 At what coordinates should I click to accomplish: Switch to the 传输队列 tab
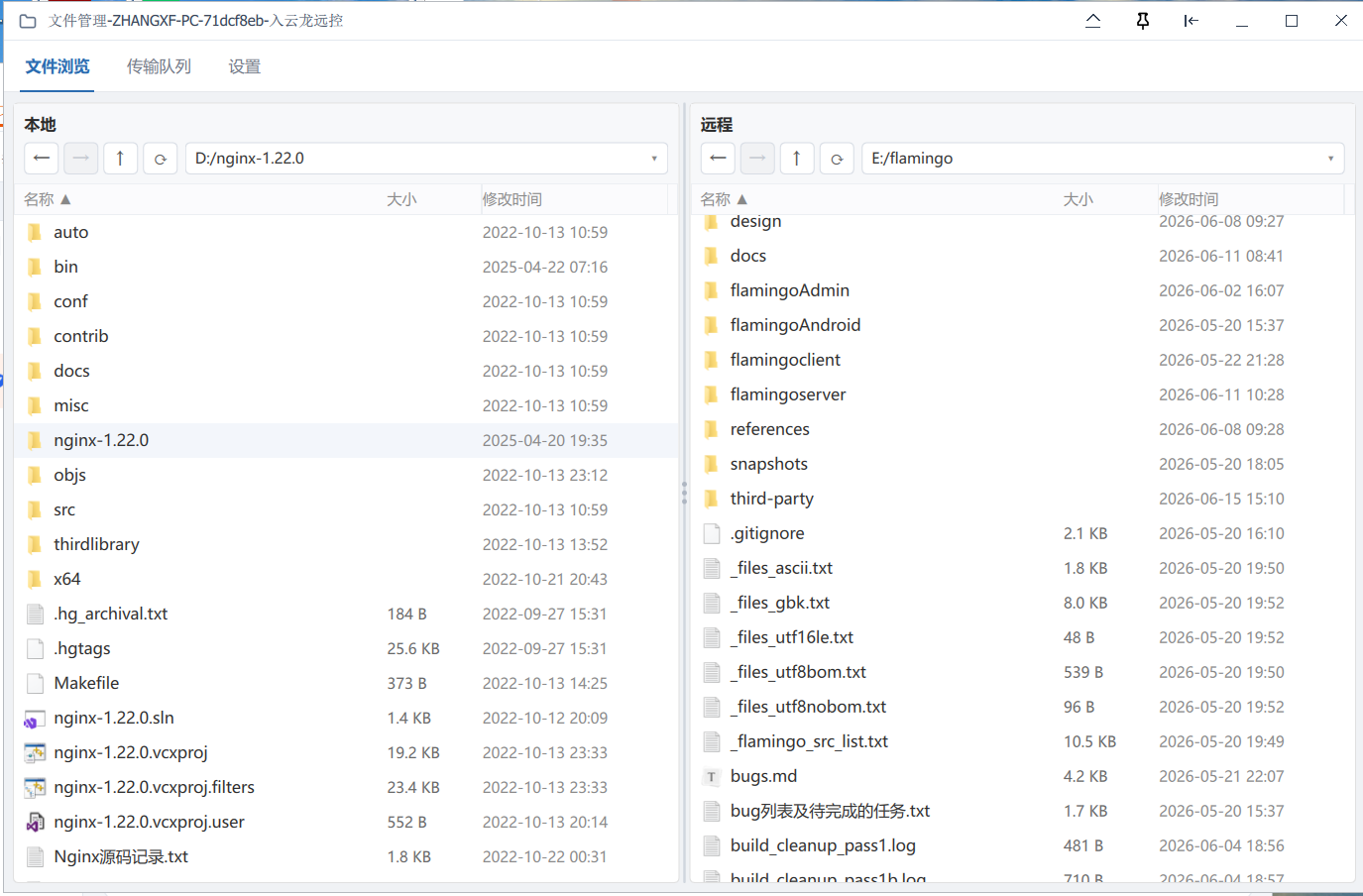tap(159, 66)
